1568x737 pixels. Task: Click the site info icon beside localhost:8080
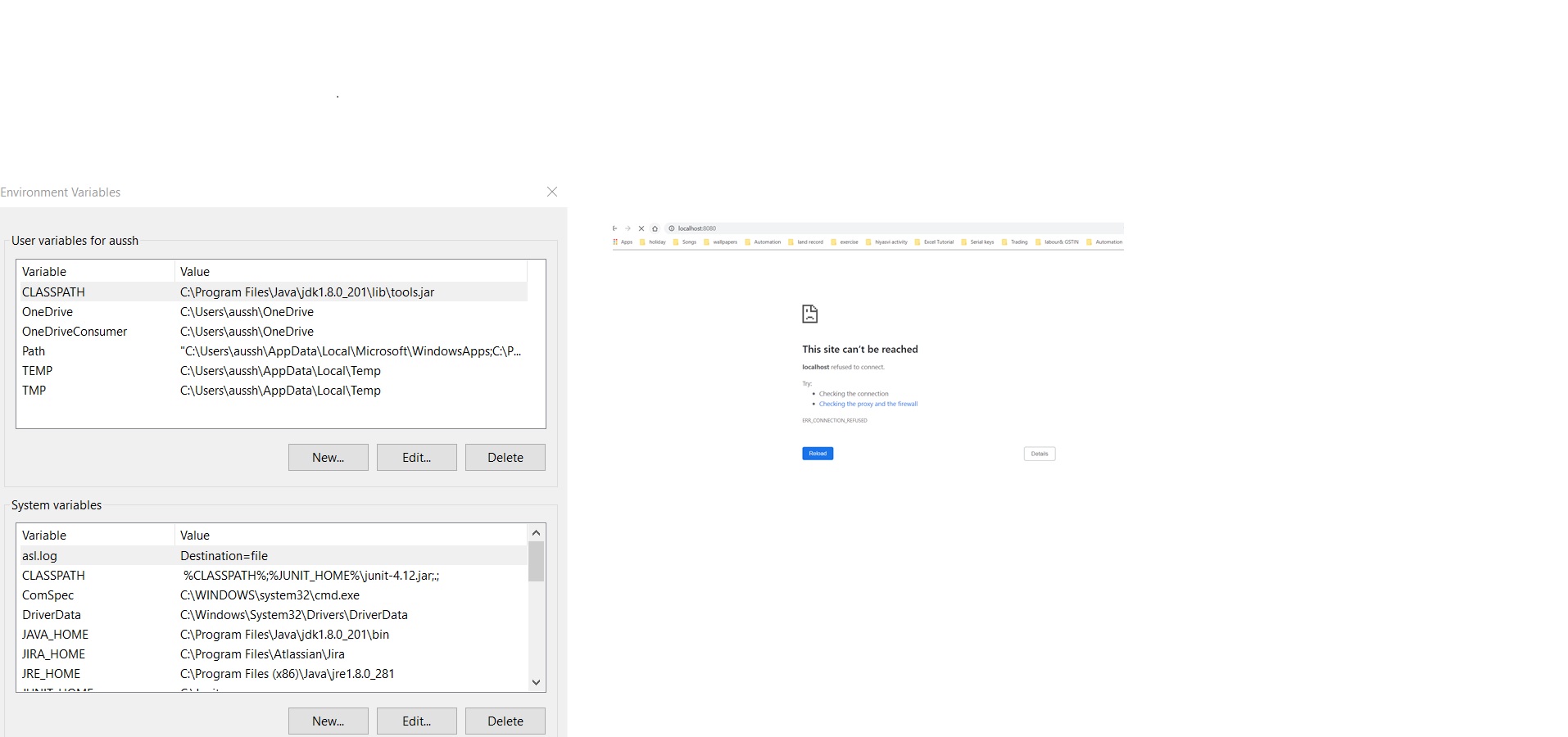click(672, 228)
